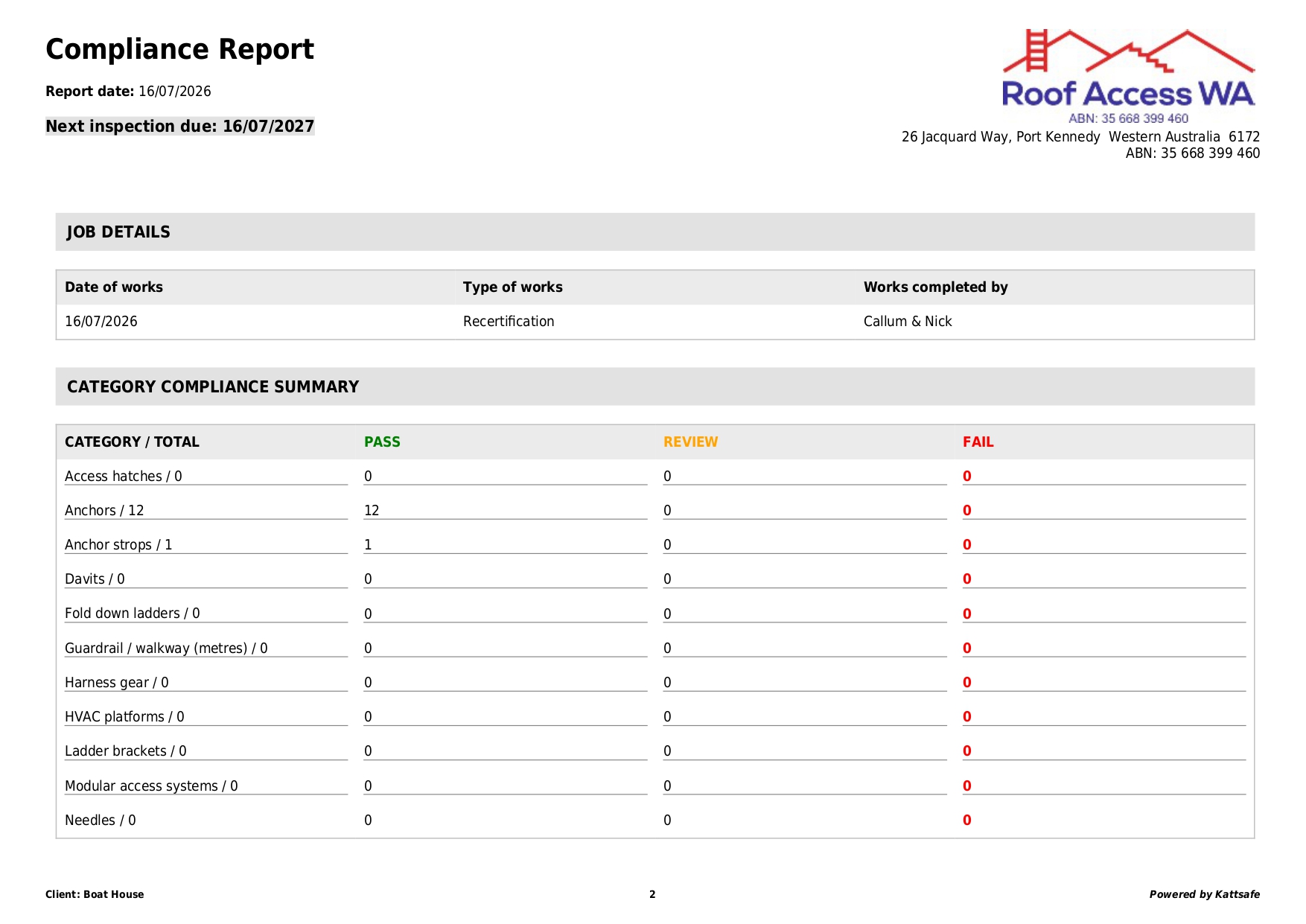Click the green PASS column header
This screenshot has width=1306, height=924.
coord(382,442)
